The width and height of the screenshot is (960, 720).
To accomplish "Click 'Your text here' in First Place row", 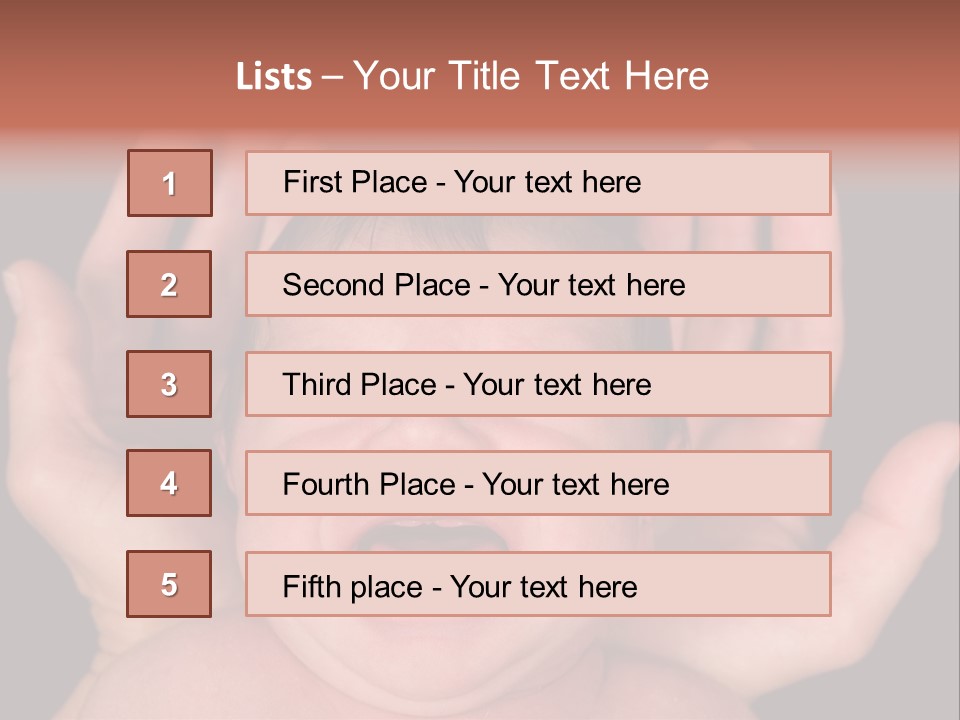I will 547,182.
